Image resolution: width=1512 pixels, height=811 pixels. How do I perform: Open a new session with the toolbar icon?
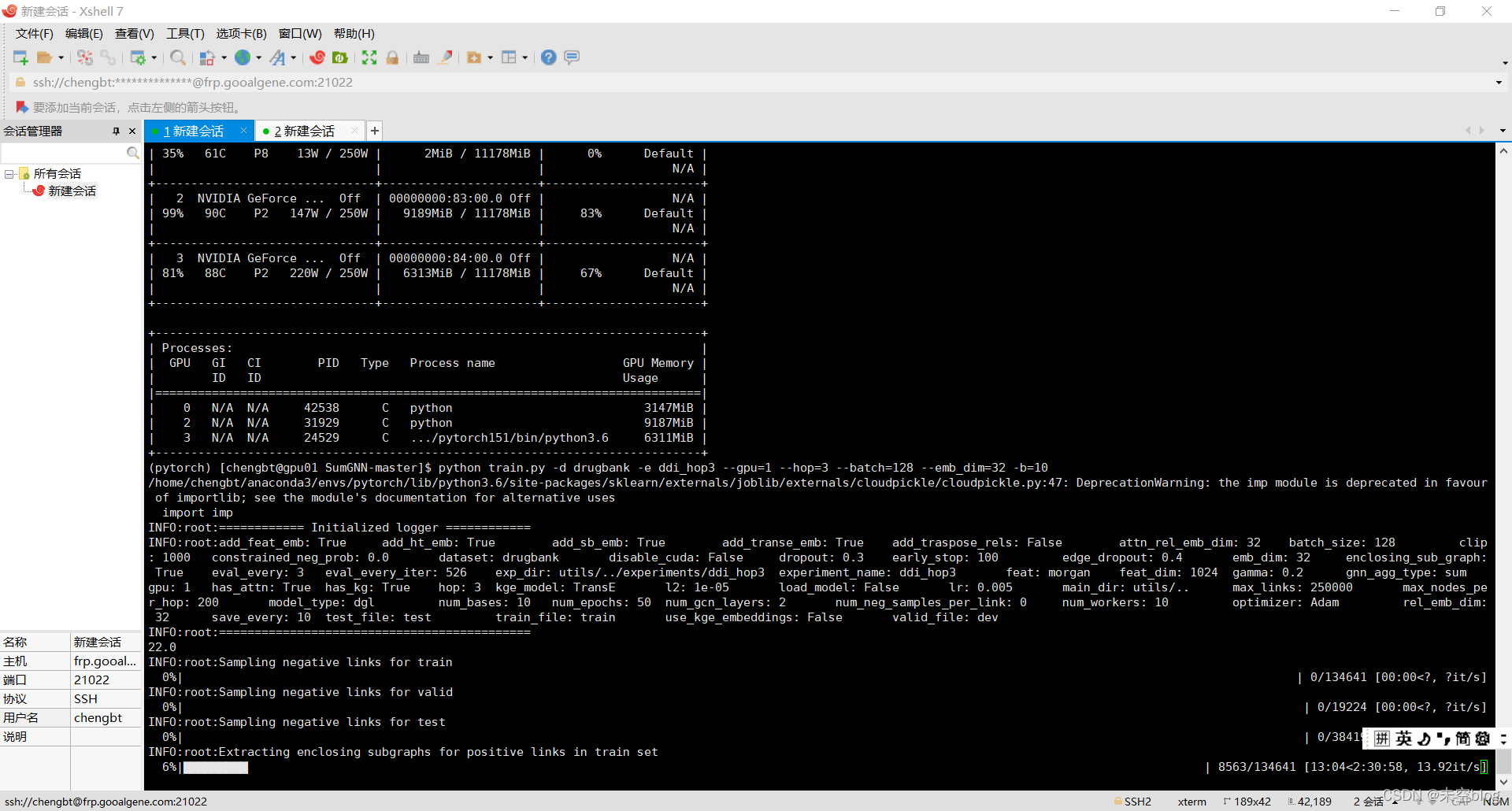click(x=20, y=57)
